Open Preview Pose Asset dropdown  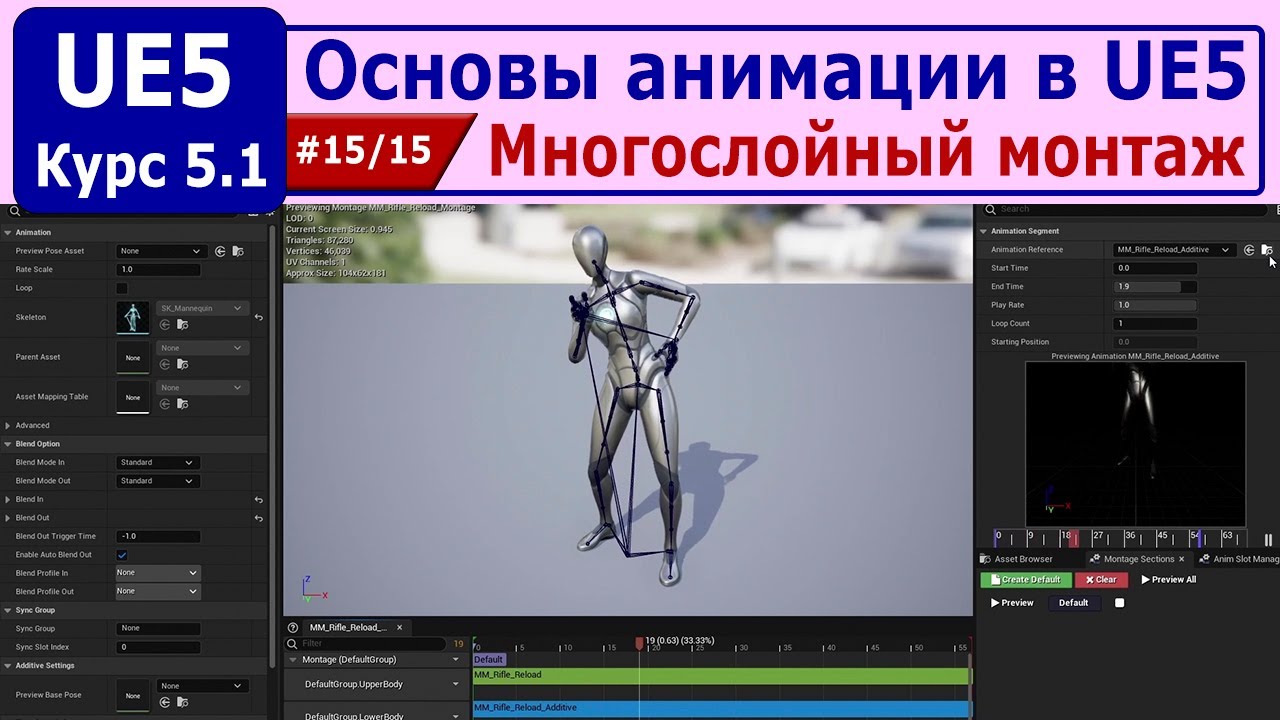162,251
